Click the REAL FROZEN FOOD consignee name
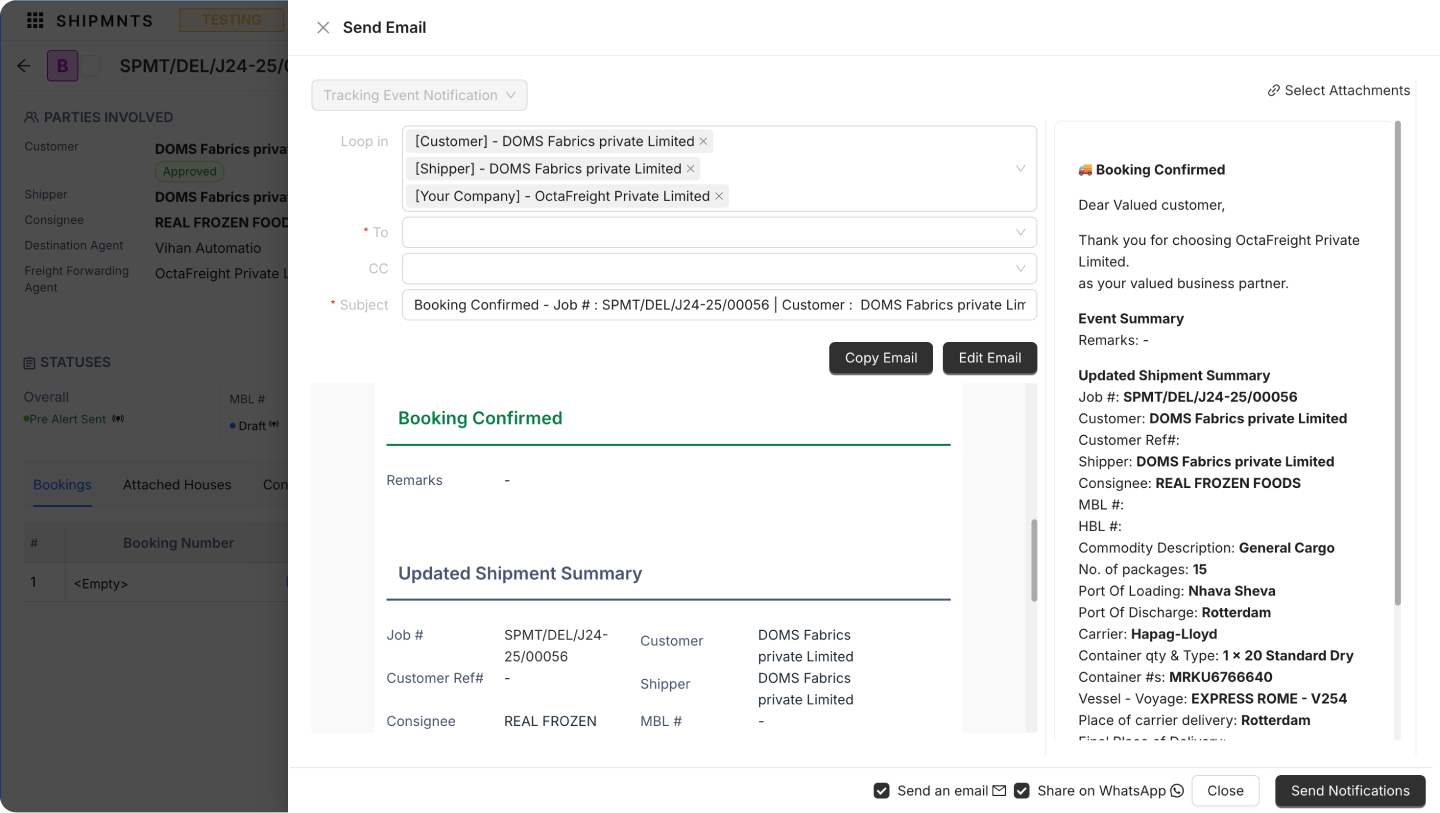Image resolution: width=1440 pixels, height=813 pixels. (x=221, y=222)
